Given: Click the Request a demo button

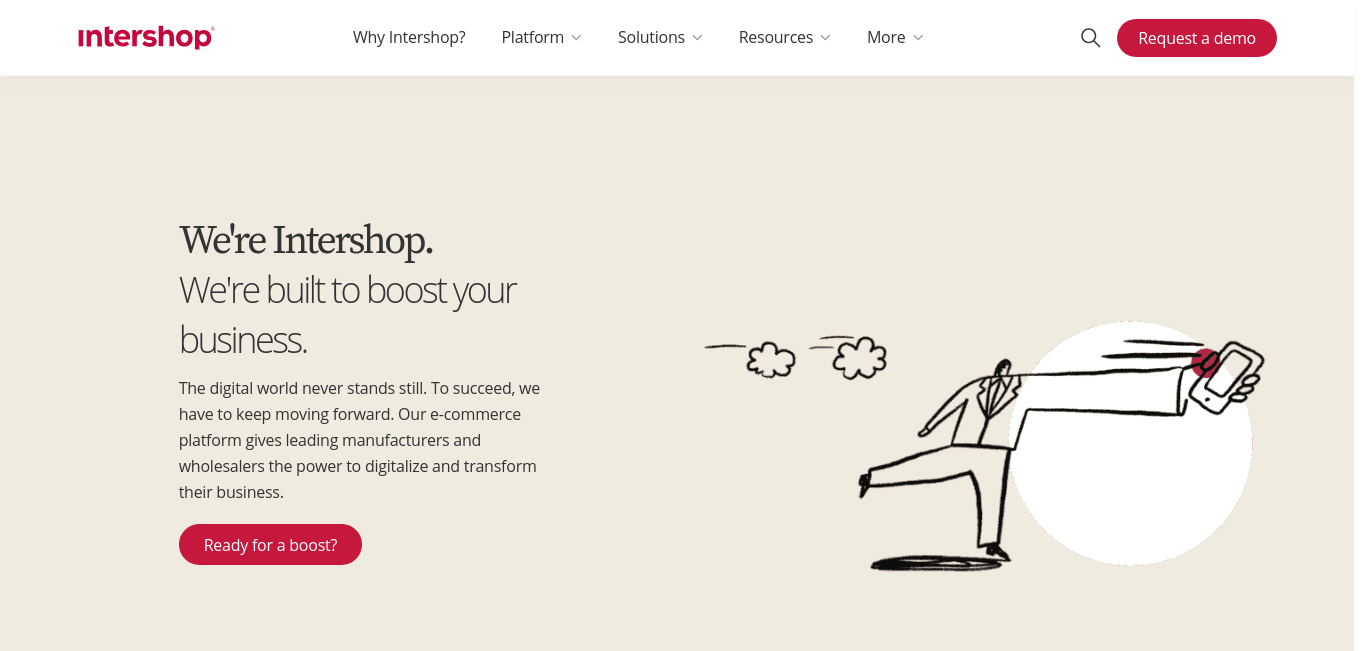Looking at the screenshot, I should (1197, 38).
